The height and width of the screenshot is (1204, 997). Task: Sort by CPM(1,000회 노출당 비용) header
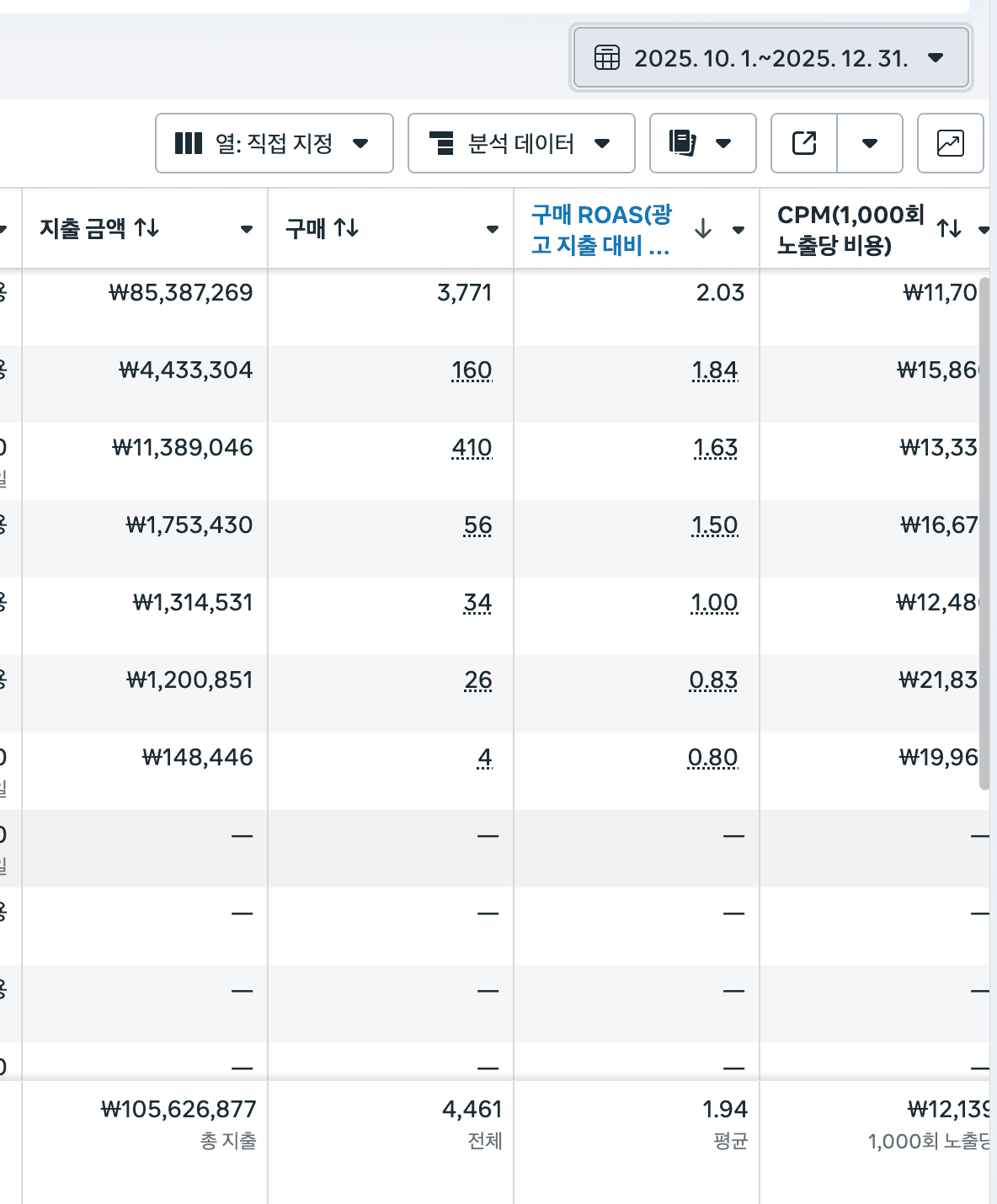(850, 229)
